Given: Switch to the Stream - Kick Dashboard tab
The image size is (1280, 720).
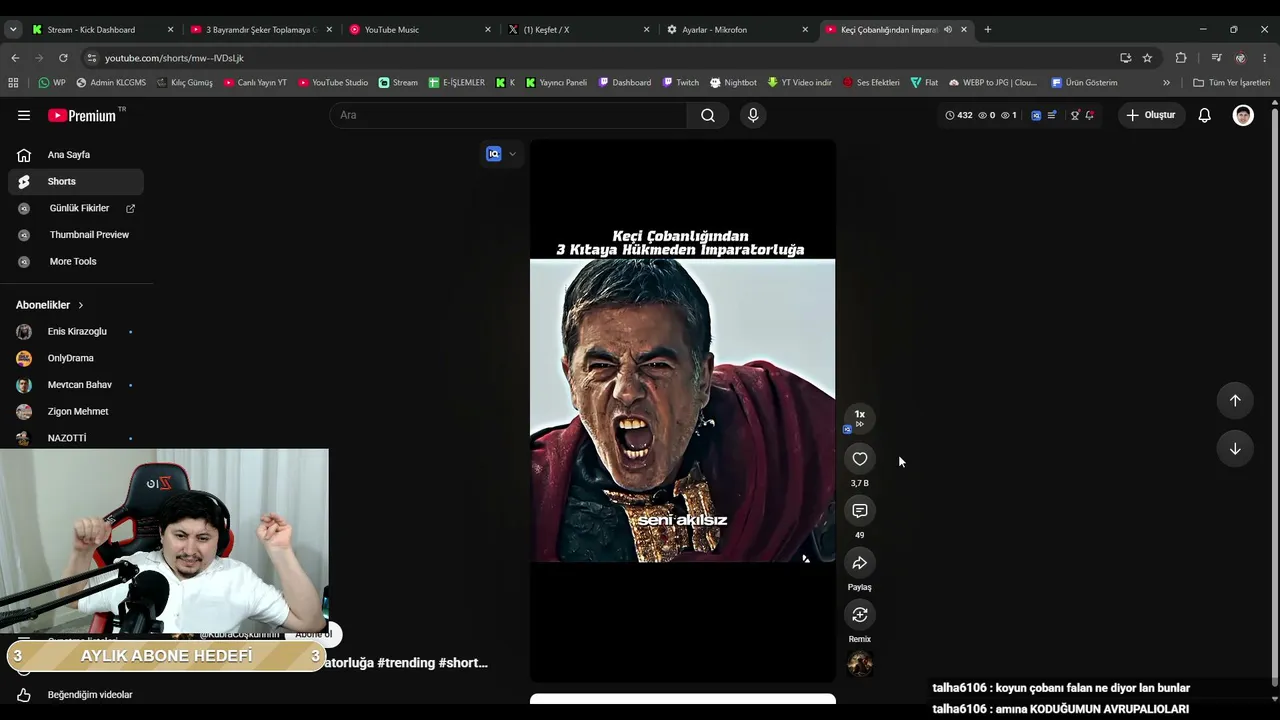Looking at the screenshot, I should pos(103,30).
